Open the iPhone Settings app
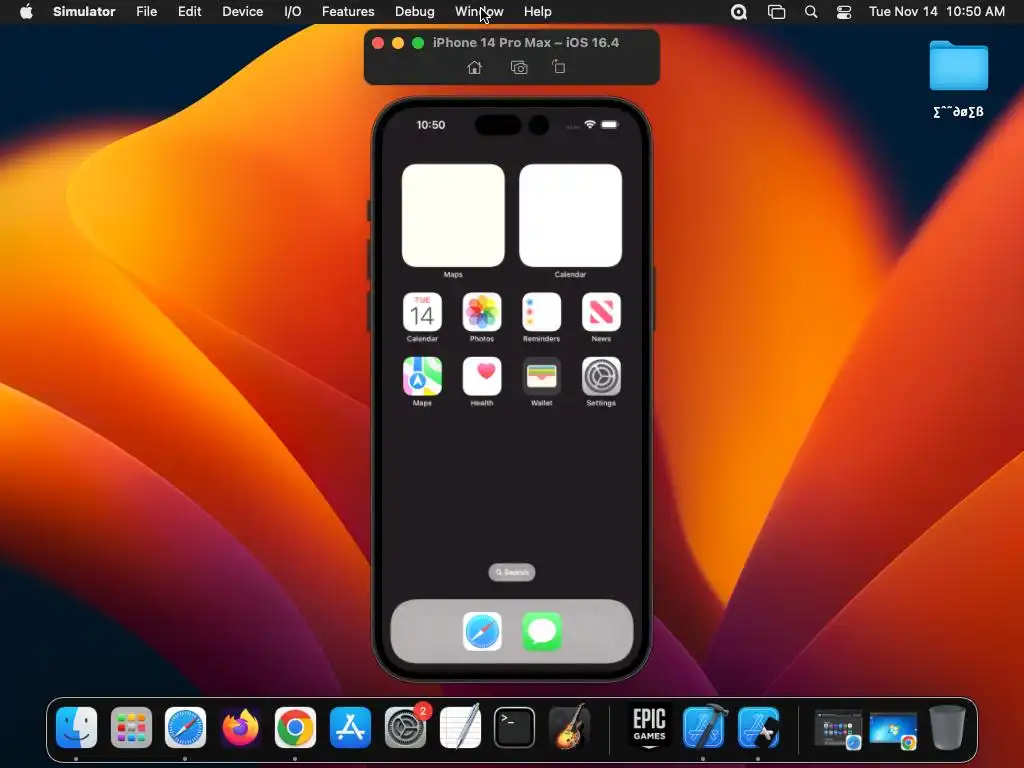 [601, 376]
